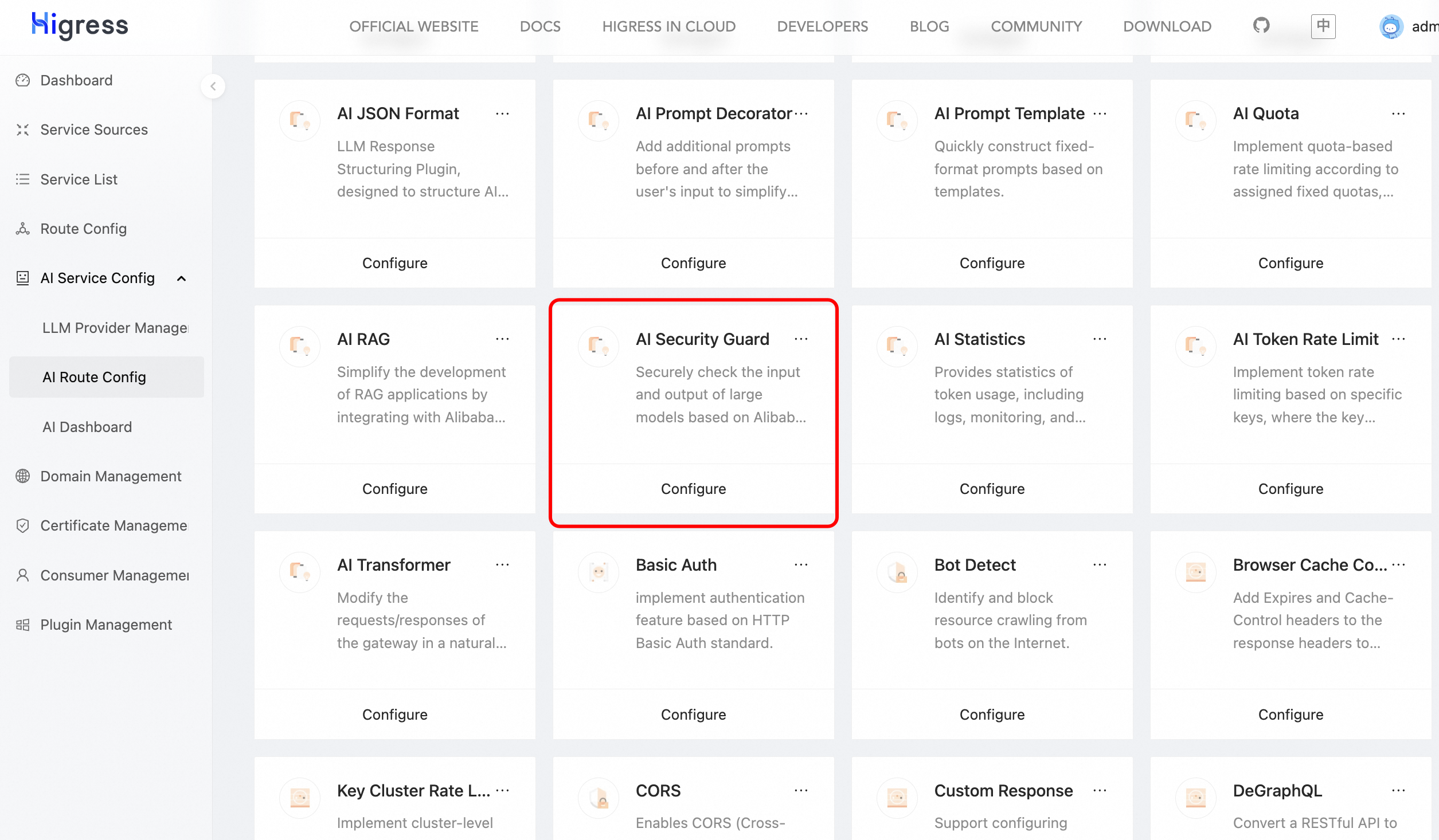The height and width of the screenshot is (840, 1439).
Task: Open the GitHub repository icon
Action: click(x=1261, y=26)
